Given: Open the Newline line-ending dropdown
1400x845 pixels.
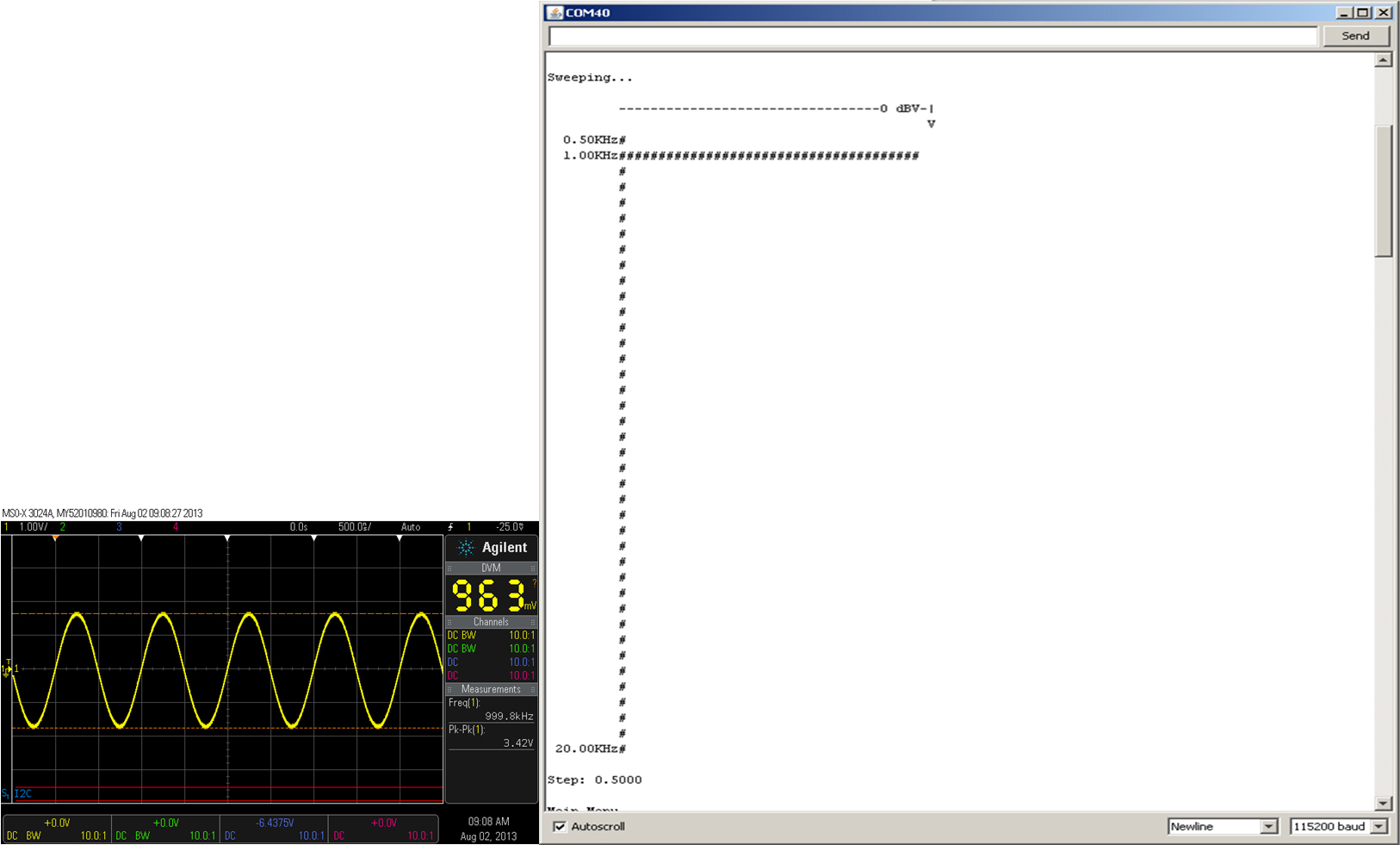Looking at the screenshot, I should (1223, 826).
